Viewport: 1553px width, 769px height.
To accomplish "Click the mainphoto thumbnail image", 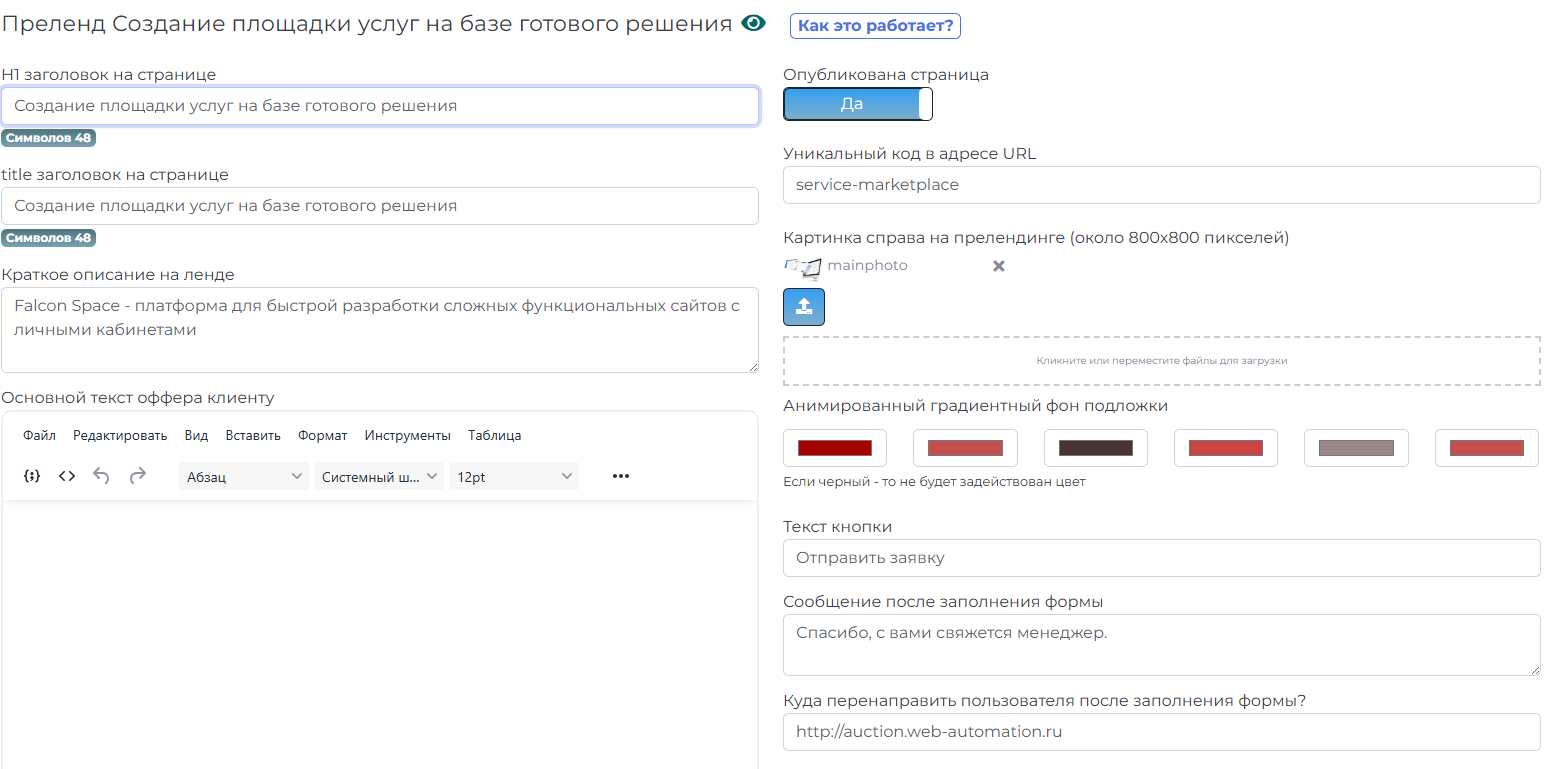I will point(802,266).
